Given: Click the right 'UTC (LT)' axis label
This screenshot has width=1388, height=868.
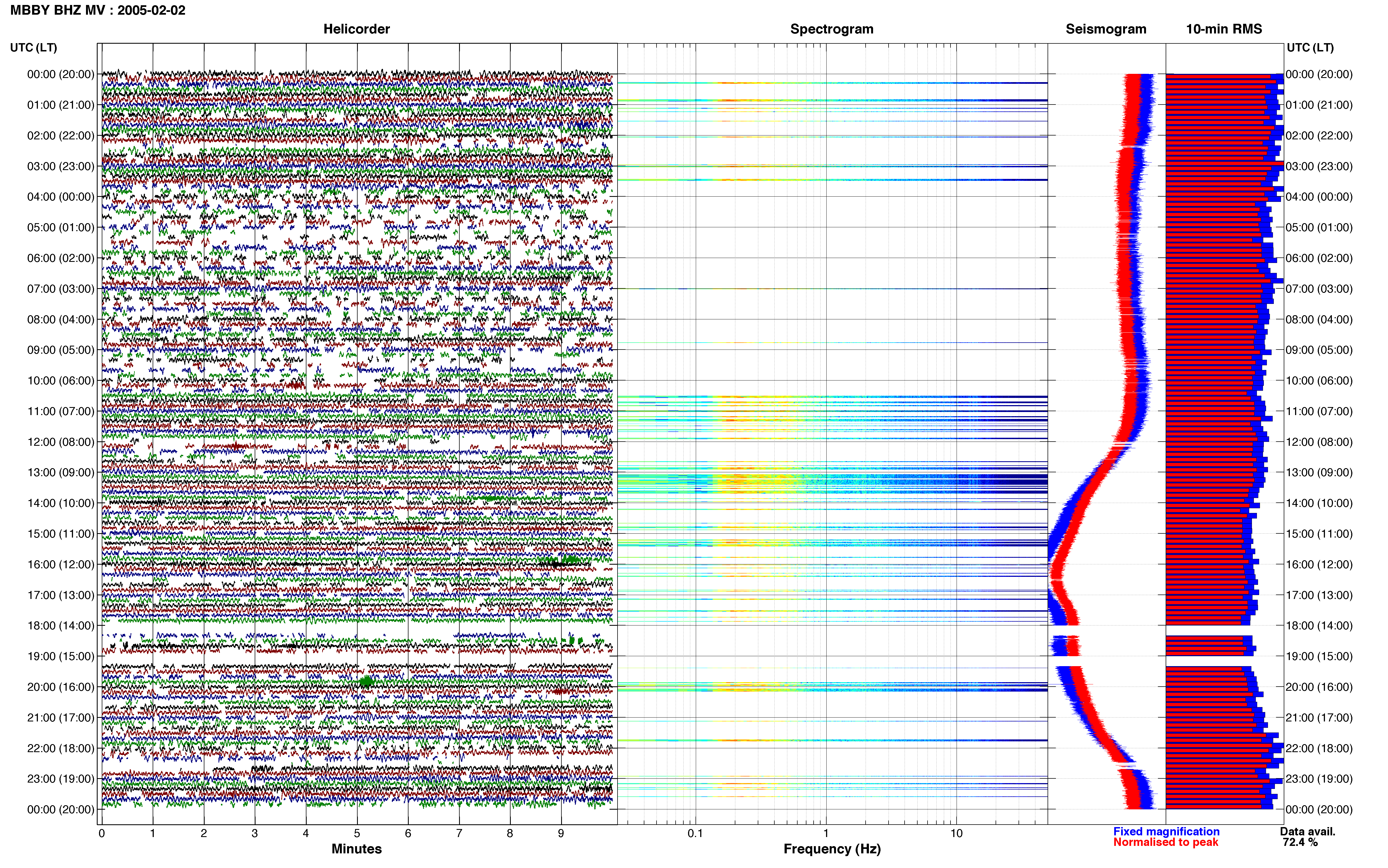Looking at the screenshot, I should coord(1310,48).
